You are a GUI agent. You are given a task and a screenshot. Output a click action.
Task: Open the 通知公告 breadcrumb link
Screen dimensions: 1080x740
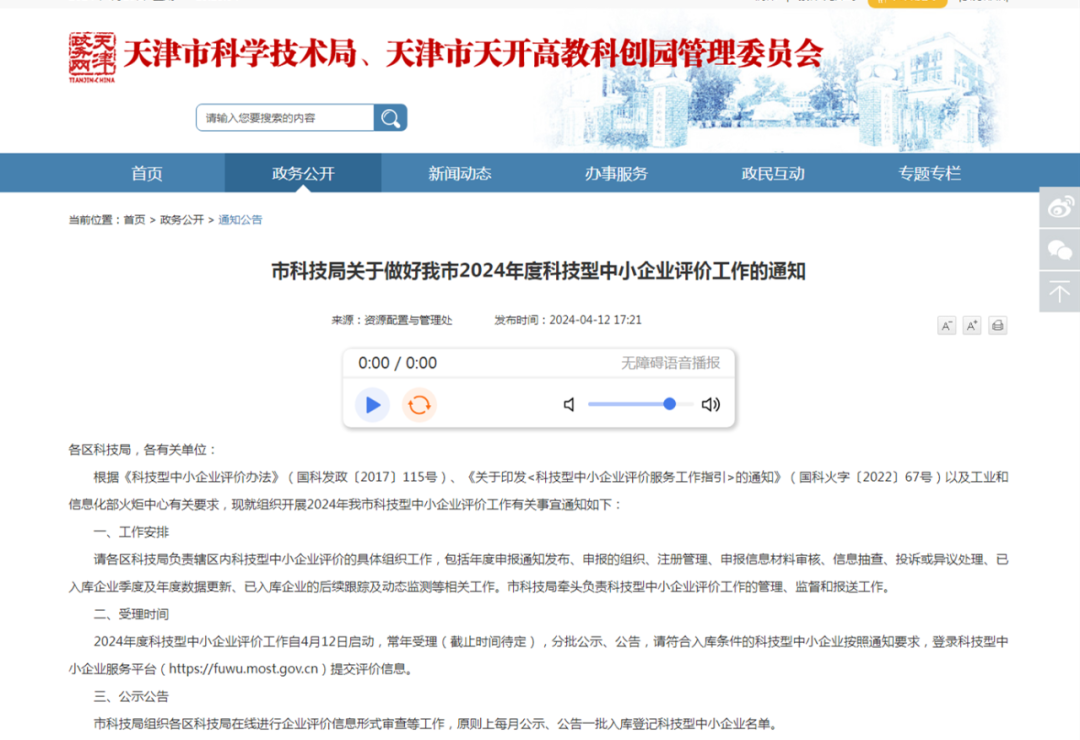(241, 219)
